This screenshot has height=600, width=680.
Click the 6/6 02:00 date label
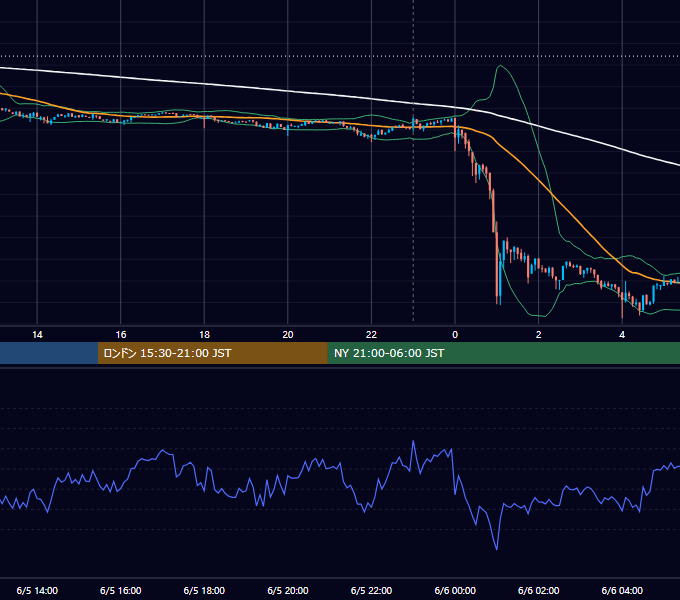pyautogui.click(x=539, y=590)
